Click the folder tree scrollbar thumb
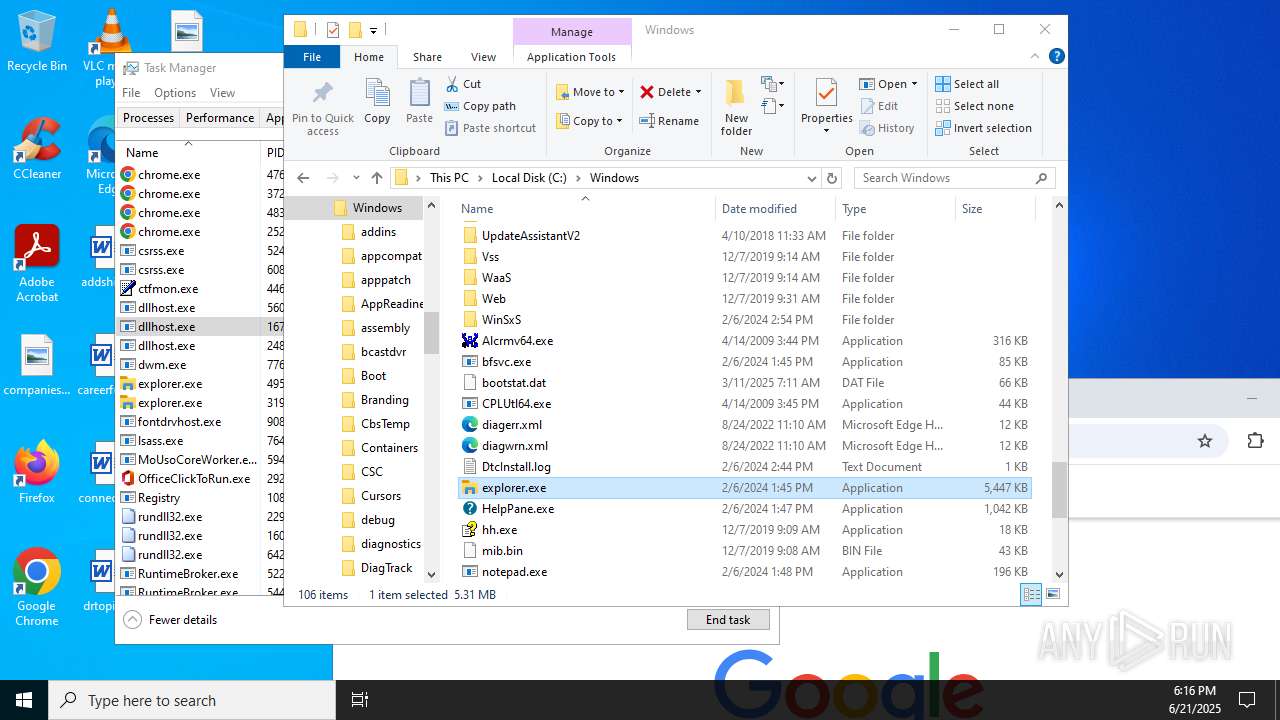 (x=432, y=332)
